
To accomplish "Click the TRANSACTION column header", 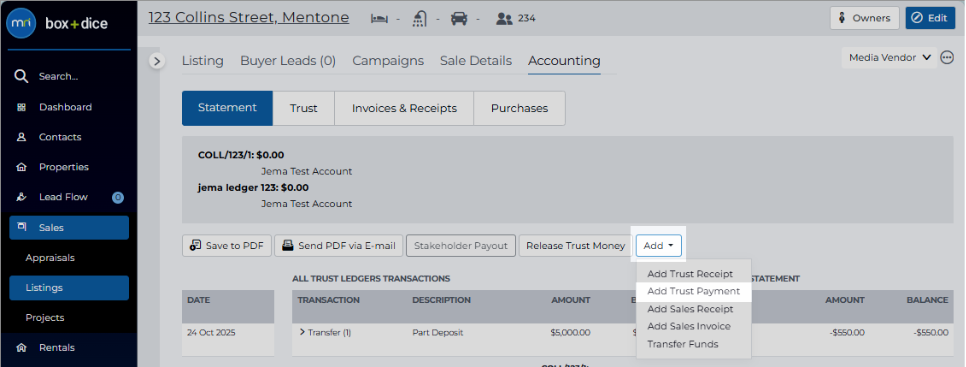I will [328, 300].
